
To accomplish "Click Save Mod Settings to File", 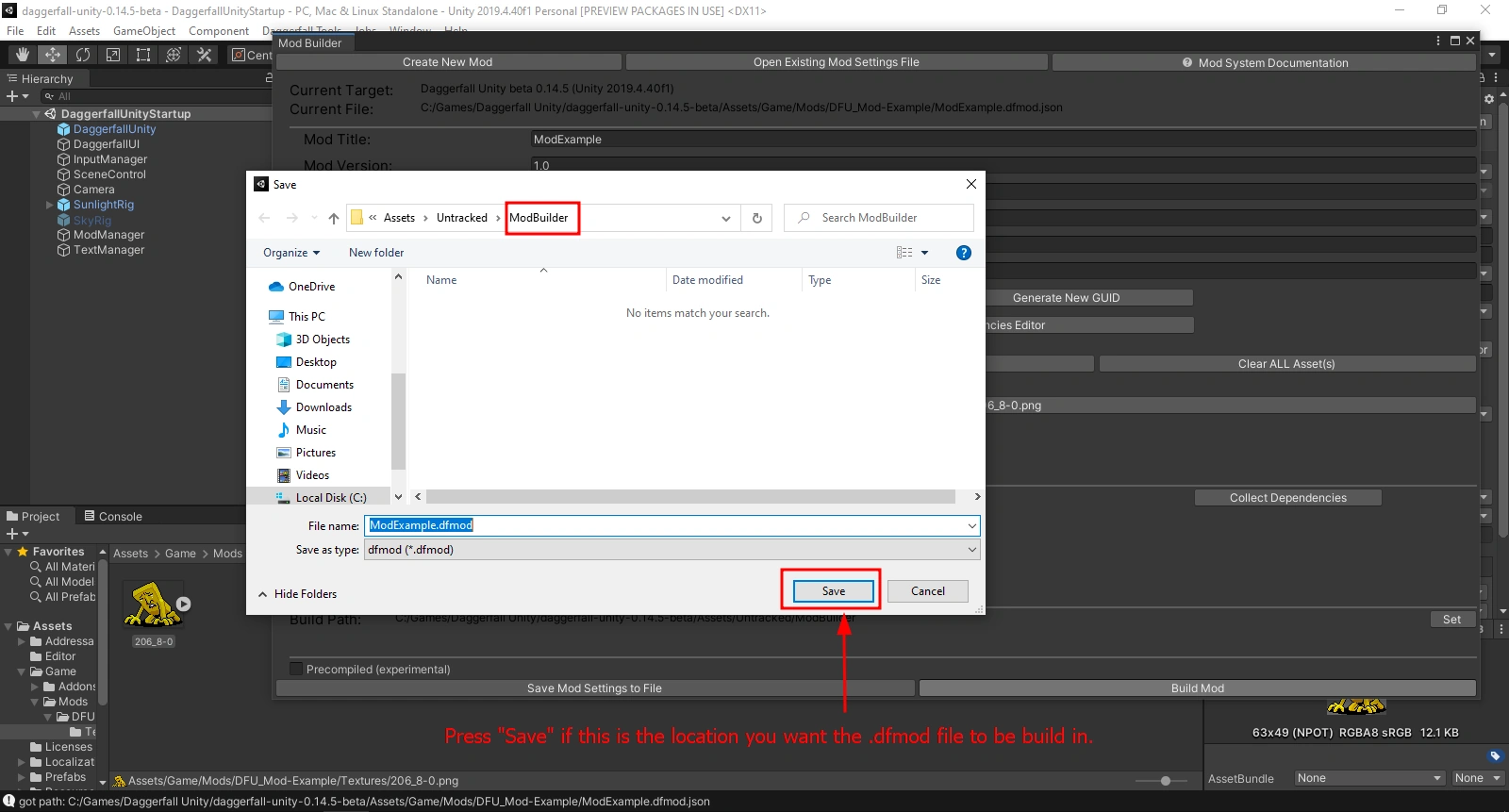I will (594, 688).
